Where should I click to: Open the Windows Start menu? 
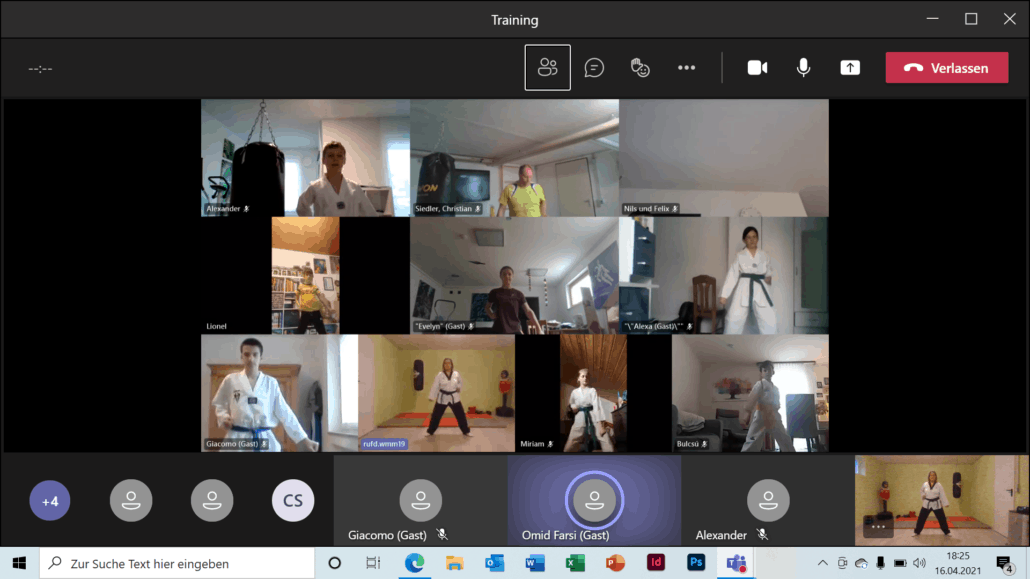click(x=19, y=563)
